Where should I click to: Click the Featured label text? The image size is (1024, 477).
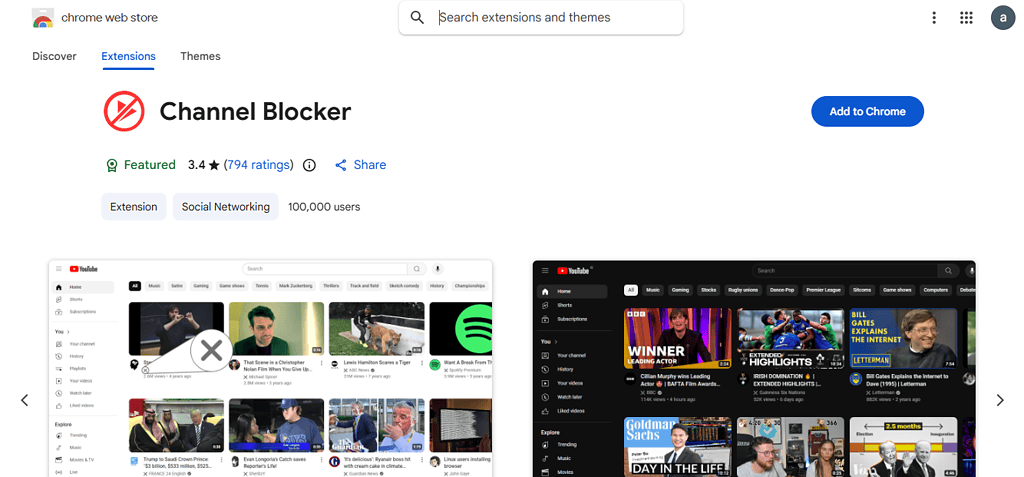click(150, 165)
